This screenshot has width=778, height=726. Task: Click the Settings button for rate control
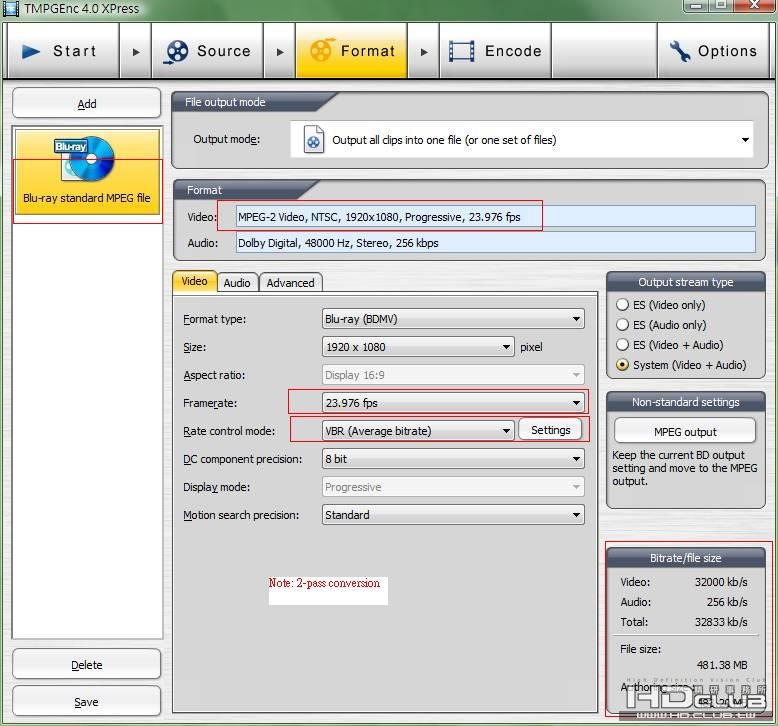[550, 430]
